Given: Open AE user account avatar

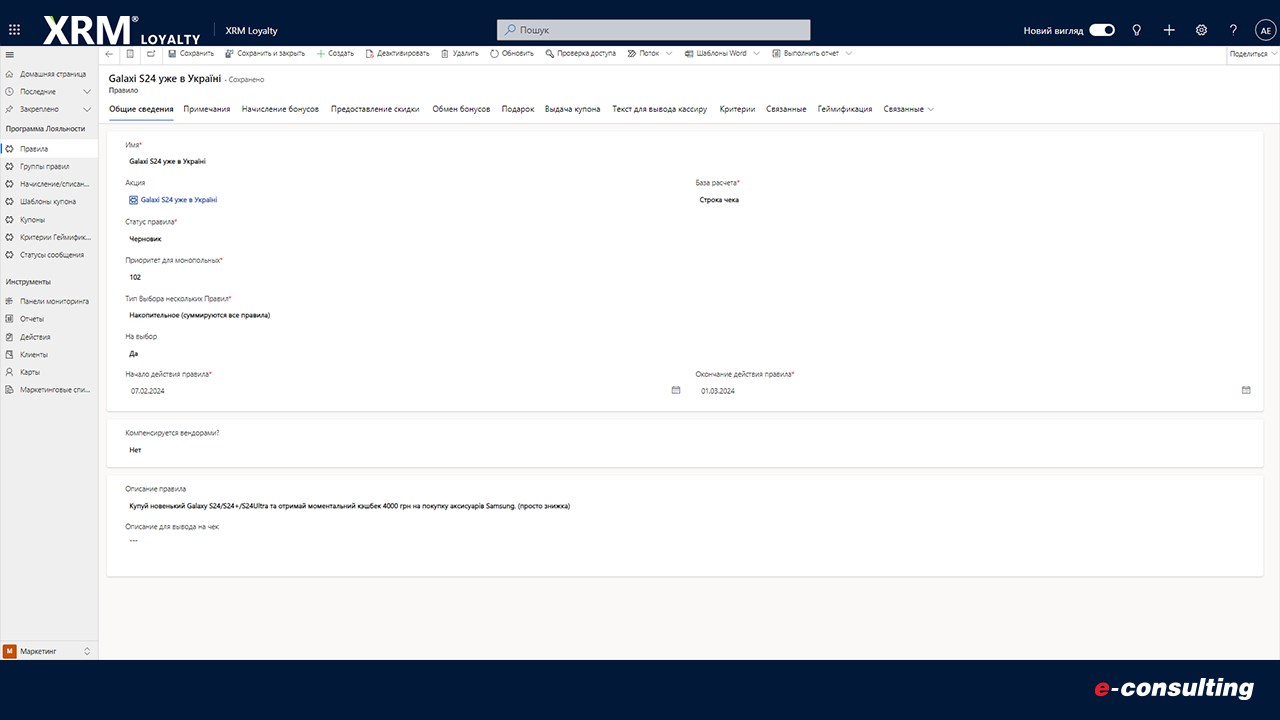Looking at the screenshot, I should point(1264,30).
